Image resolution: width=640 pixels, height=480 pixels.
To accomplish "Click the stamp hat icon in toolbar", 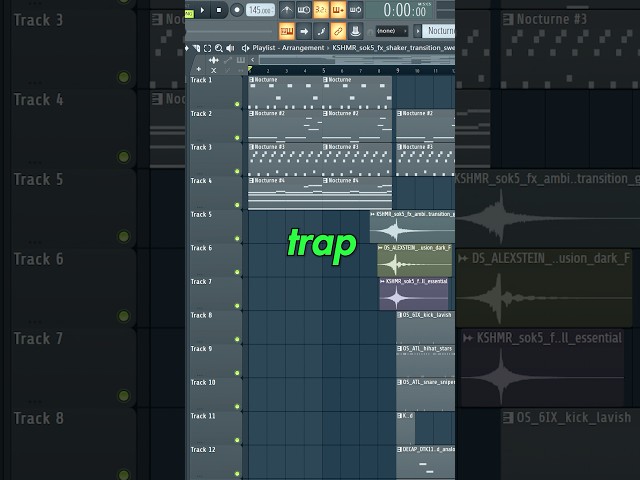I will click(355, 31).
